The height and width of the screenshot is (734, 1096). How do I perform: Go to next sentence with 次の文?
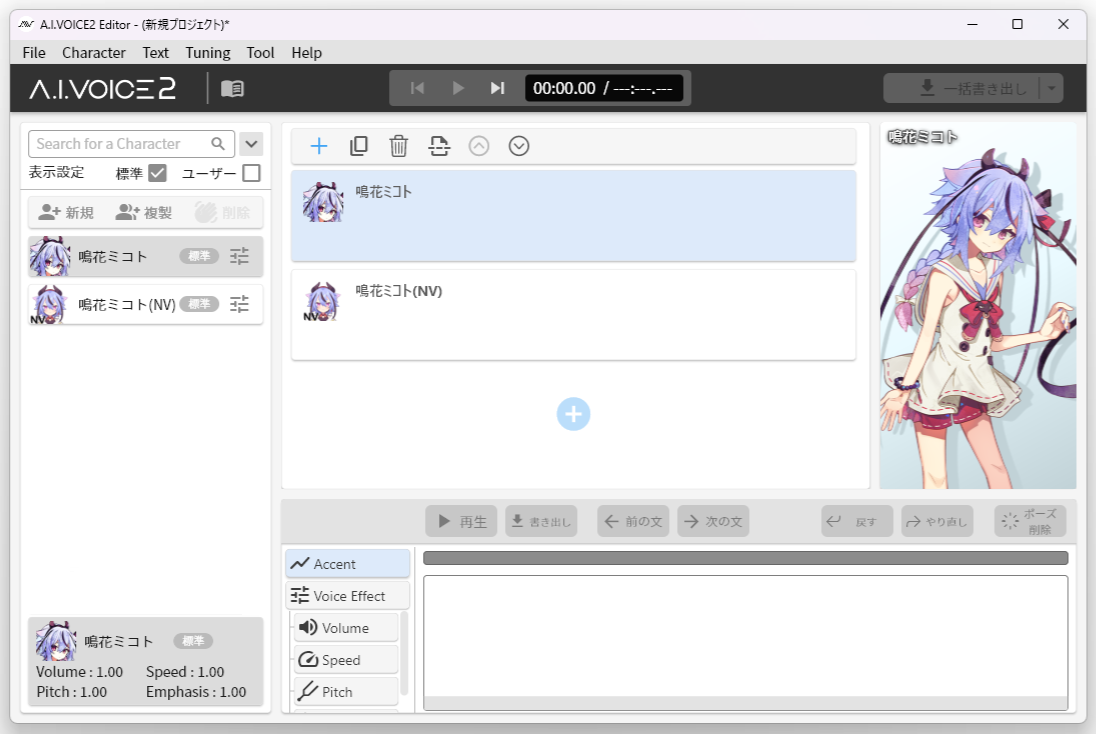click(713, 521)
